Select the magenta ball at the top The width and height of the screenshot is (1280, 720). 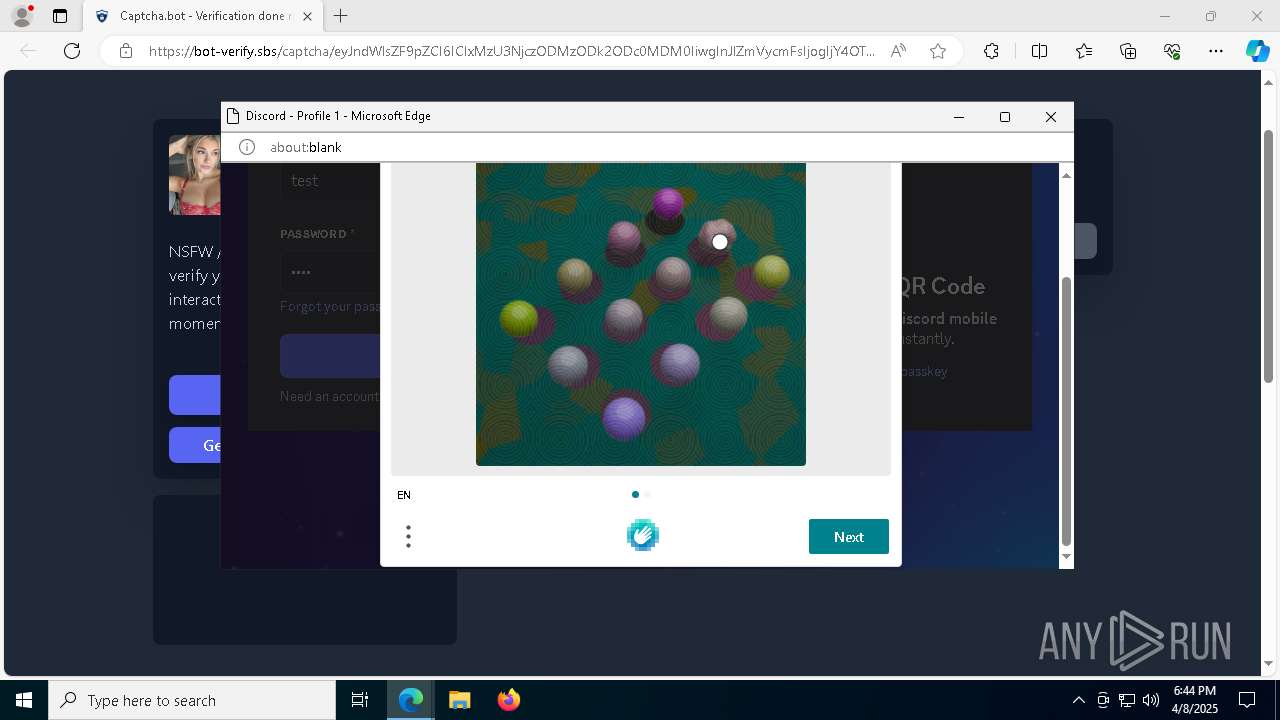pos(668,204)
